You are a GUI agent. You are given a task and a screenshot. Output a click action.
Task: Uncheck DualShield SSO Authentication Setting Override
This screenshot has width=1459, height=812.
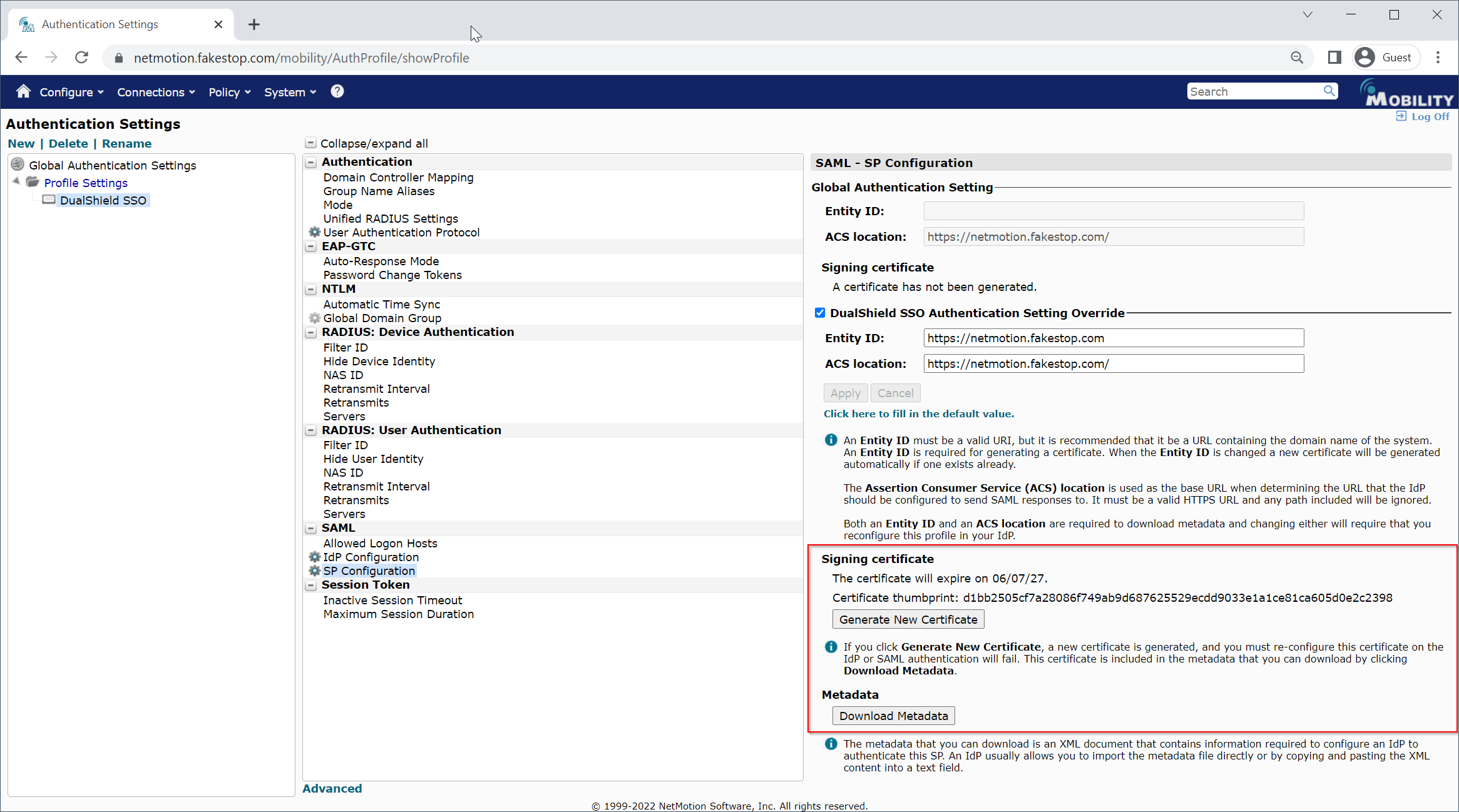(x=820, y=313)
